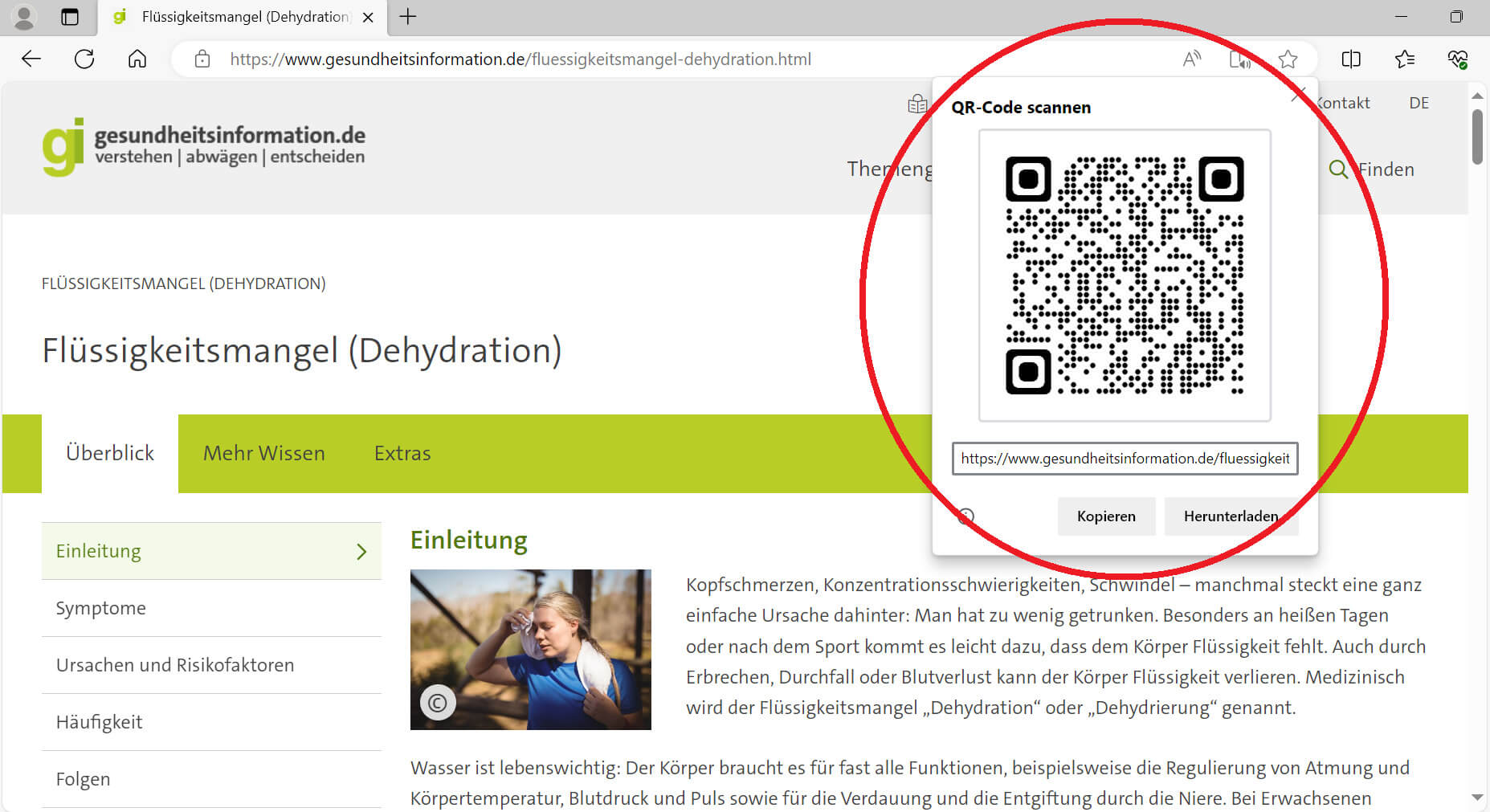Click feedback icon in QR popup
This screenshot has height=812, width=1490.
coord(966,516)
